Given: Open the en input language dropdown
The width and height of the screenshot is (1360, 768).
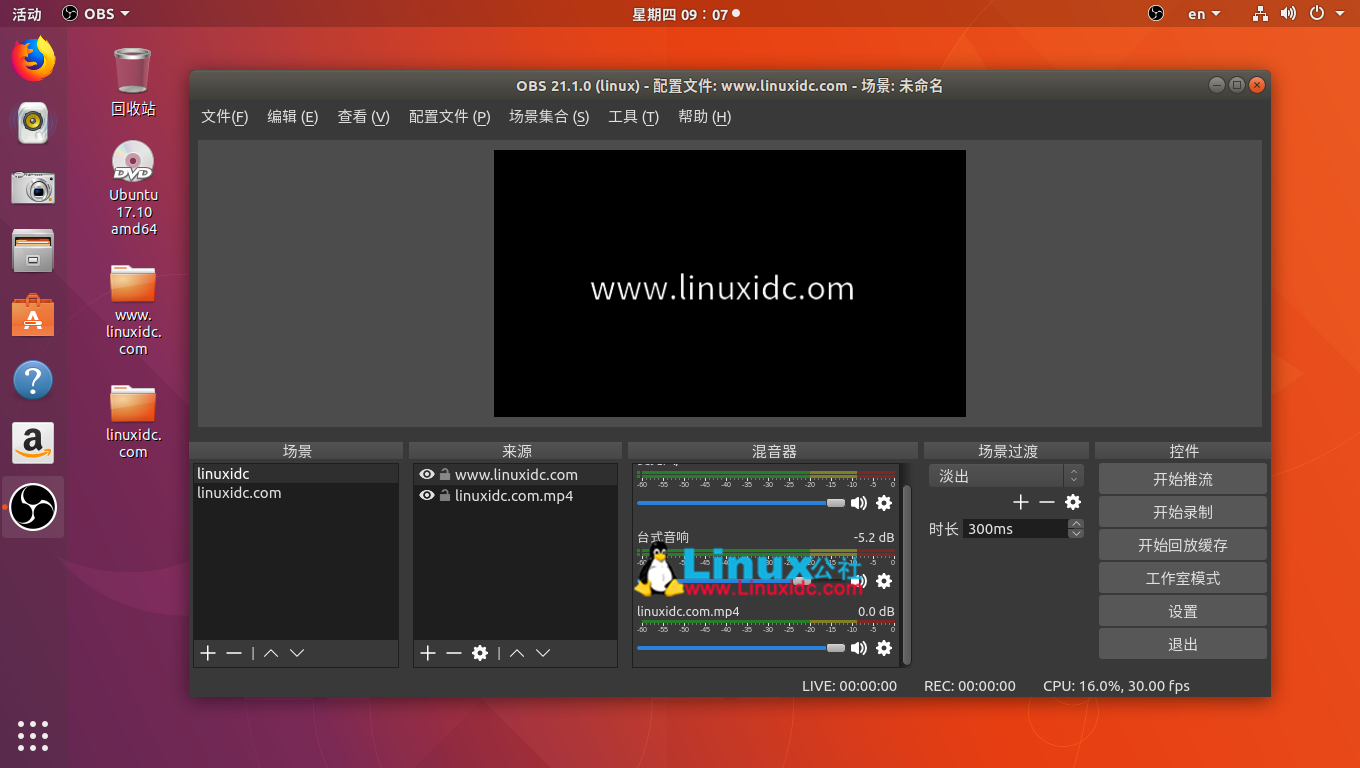Looking at the screenshot, I should click(1204, 14).
